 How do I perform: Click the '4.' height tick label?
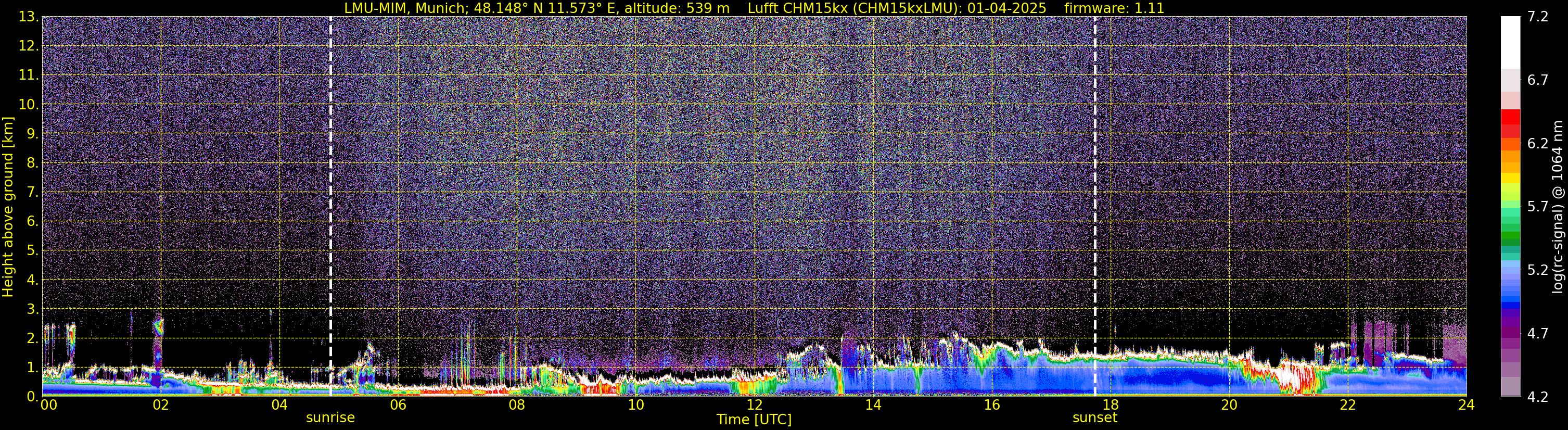pos(32,280)
